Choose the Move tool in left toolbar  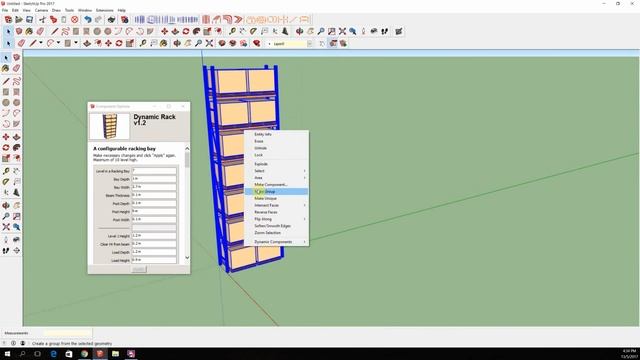point(6,137)
